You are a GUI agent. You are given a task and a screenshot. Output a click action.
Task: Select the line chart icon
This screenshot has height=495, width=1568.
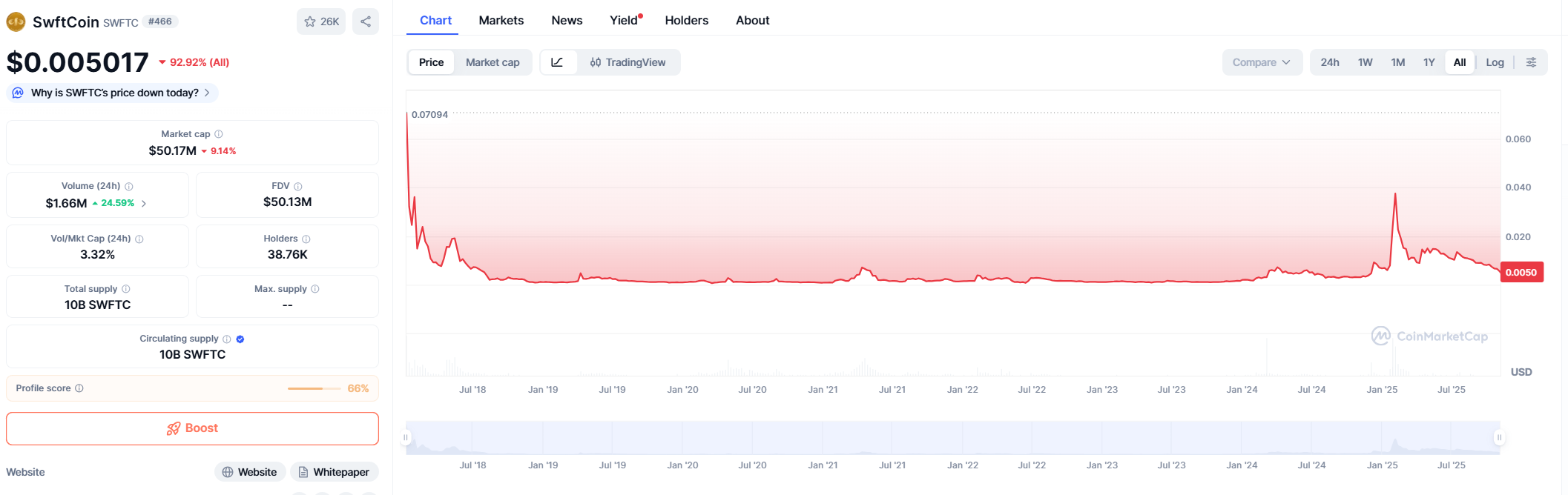tap(557, 62)
